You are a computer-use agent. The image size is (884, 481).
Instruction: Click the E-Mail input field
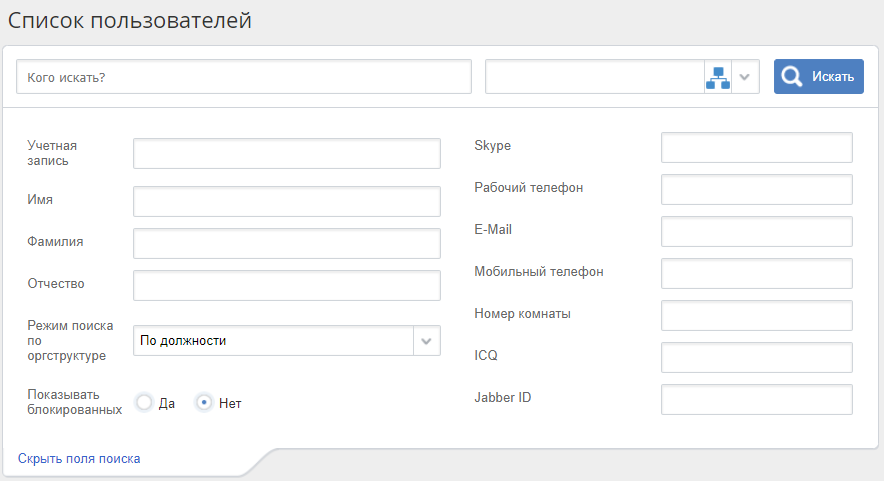(x=756, y=231)
